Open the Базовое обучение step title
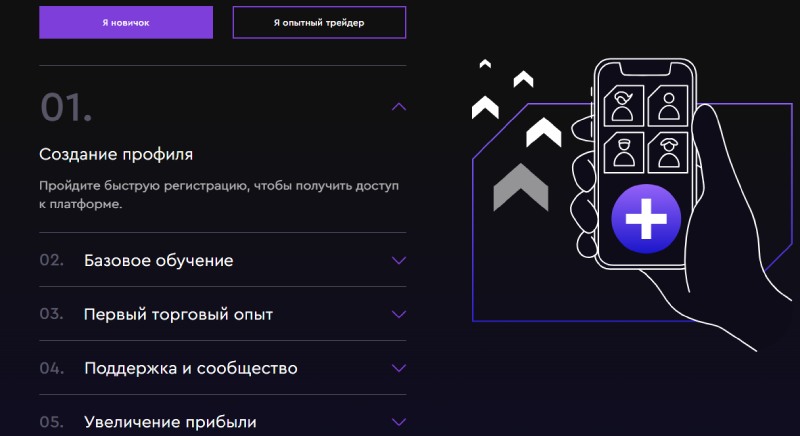800x436 pixels. [x=159, y=261]
